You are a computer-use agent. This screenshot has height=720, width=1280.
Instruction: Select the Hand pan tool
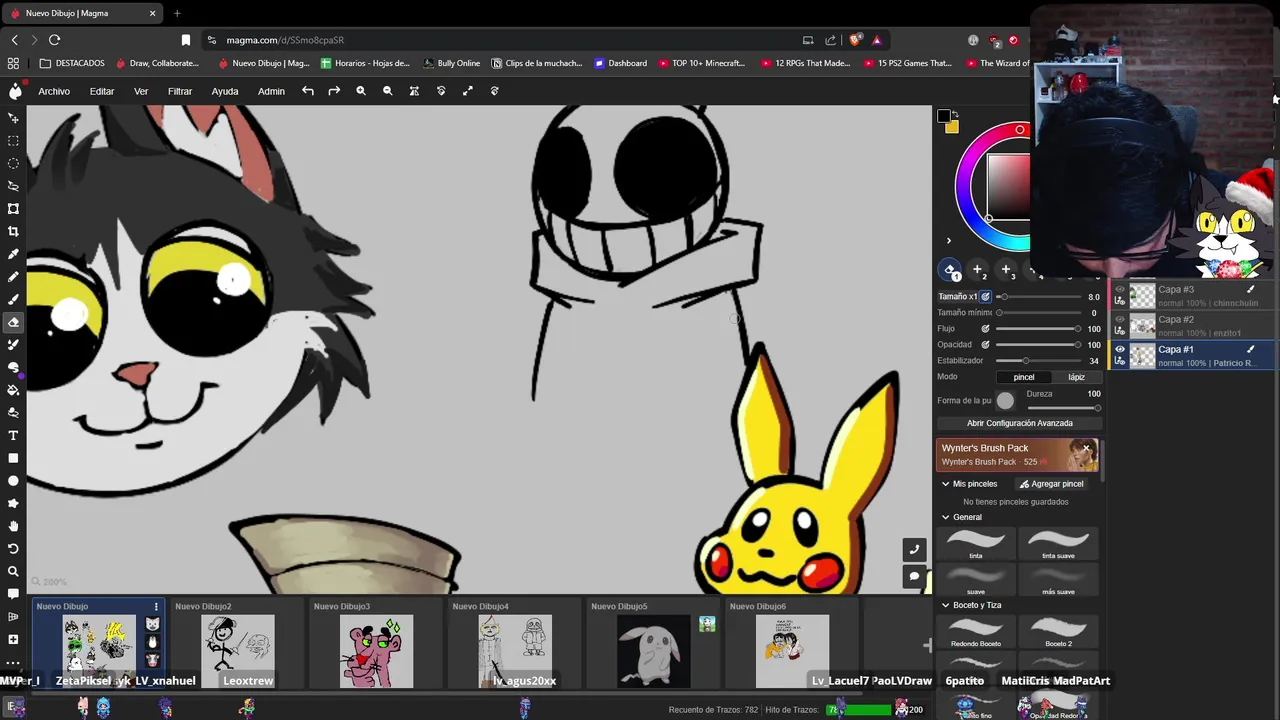point(14,526)
